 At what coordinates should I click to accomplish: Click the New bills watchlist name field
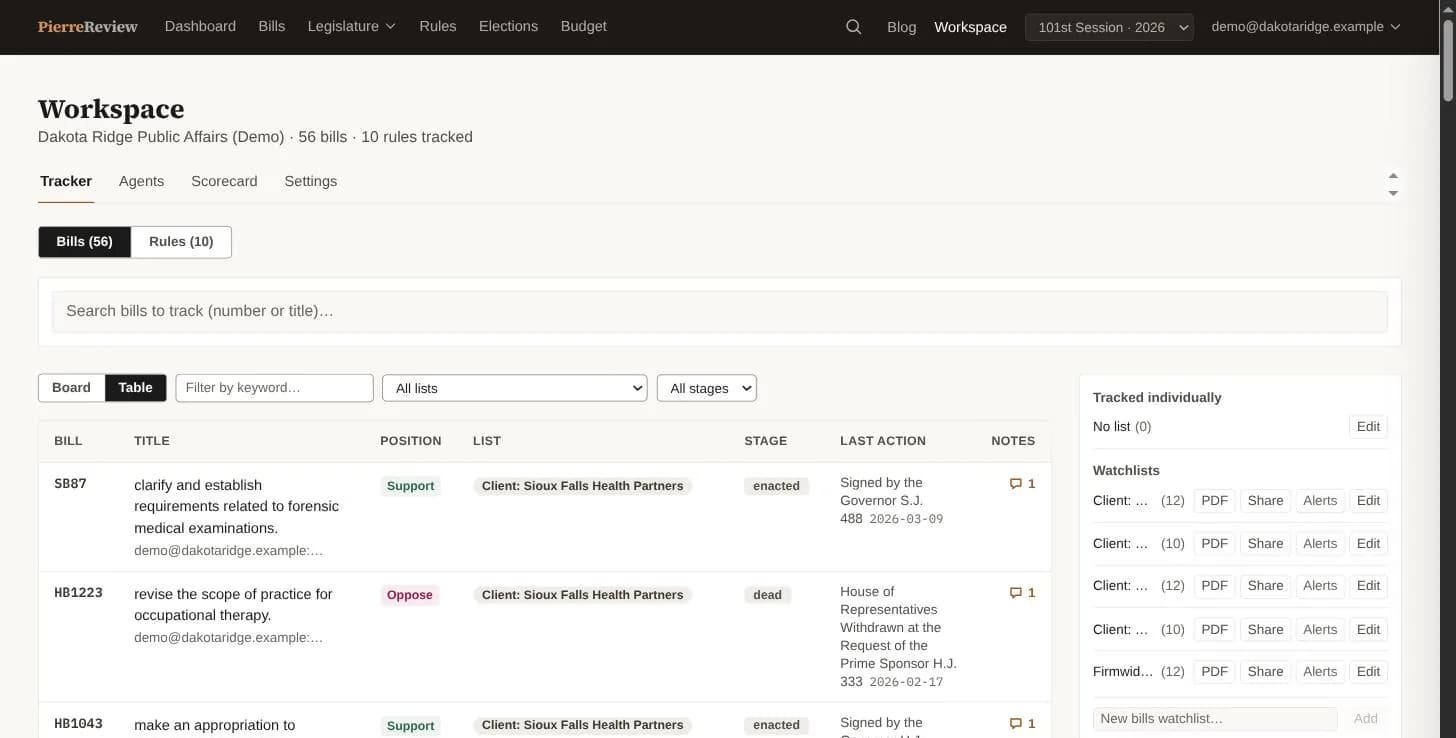coord(1215,719)
